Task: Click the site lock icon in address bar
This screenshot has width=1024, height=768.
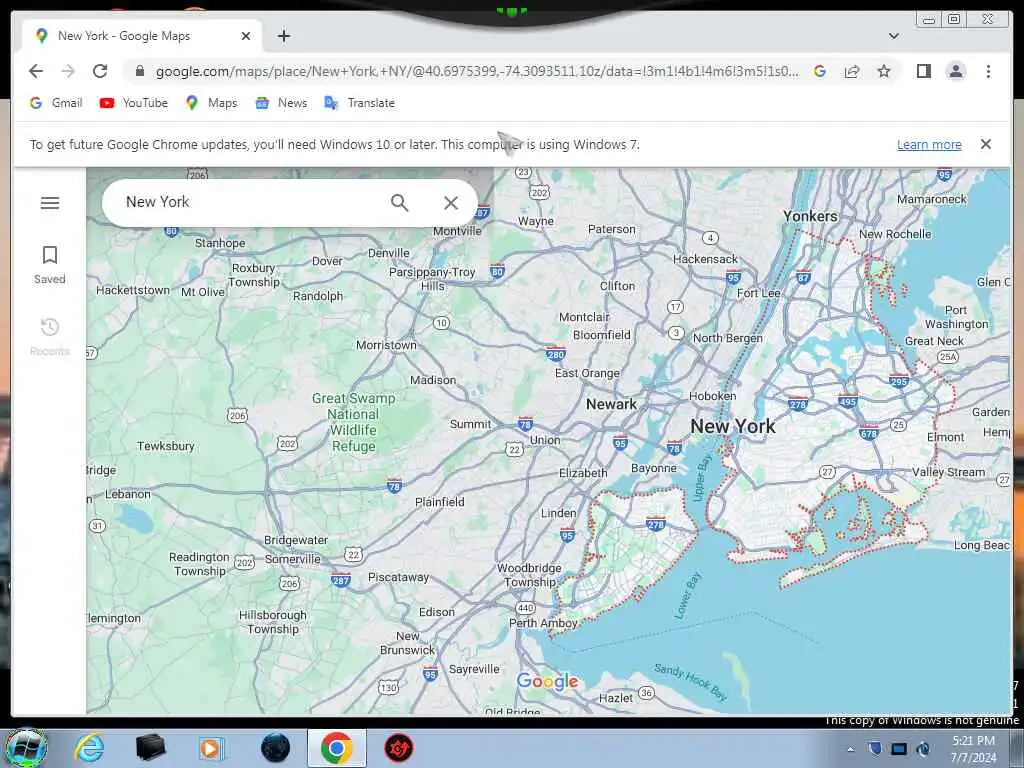Action: click(140, 71)
